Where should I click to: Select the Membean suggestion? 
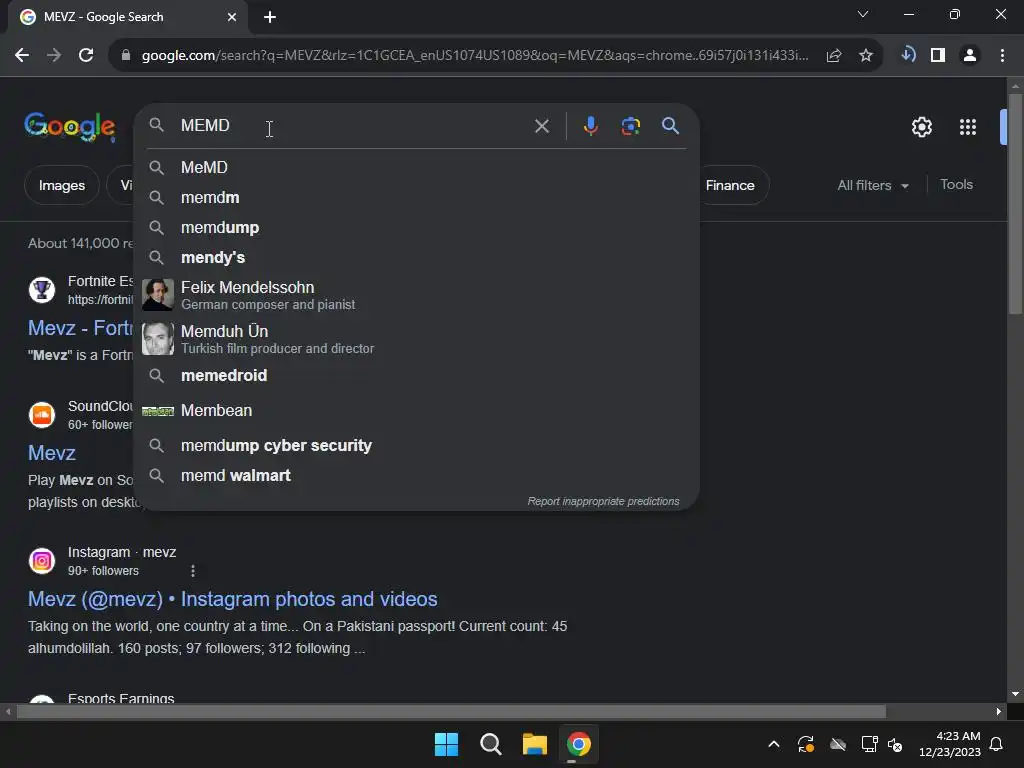point(417,410)
